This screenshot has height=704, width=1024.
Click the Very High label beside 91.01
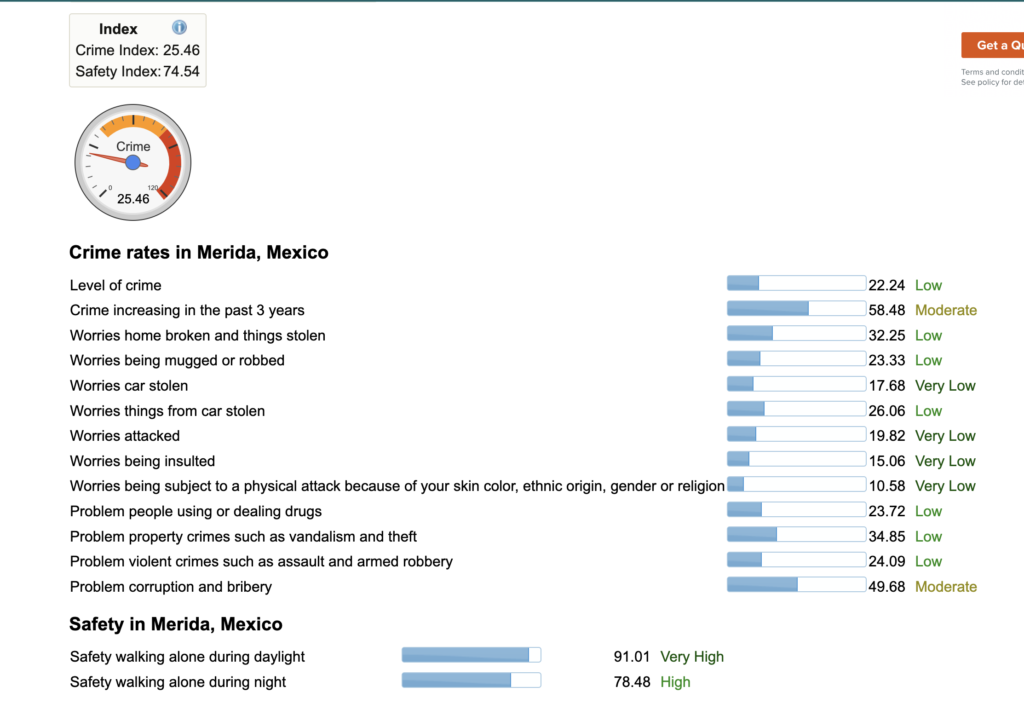pos(692,656)
